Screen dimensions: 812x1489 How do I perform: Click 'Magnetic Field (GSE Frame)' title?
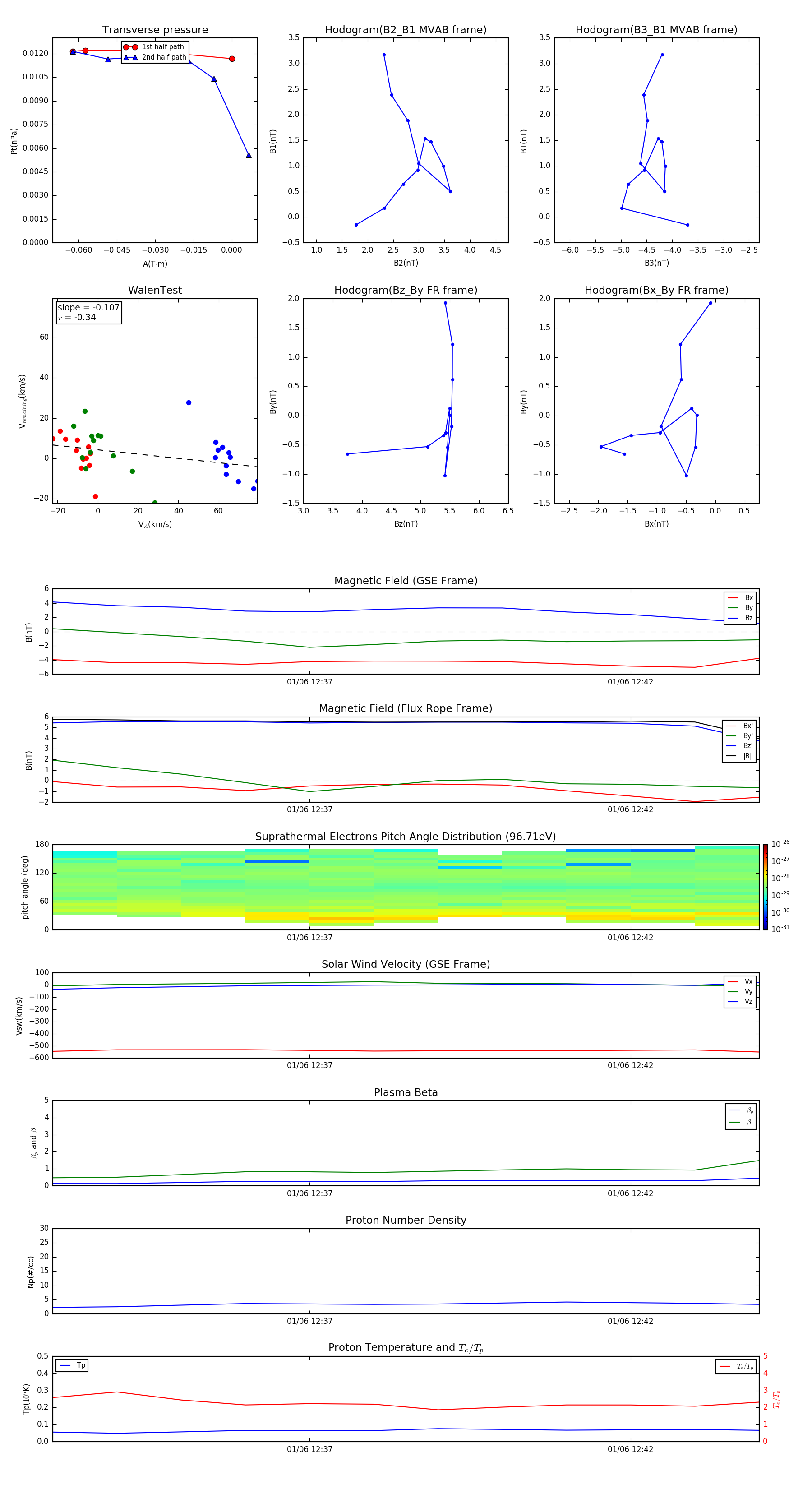pos(406,581)
